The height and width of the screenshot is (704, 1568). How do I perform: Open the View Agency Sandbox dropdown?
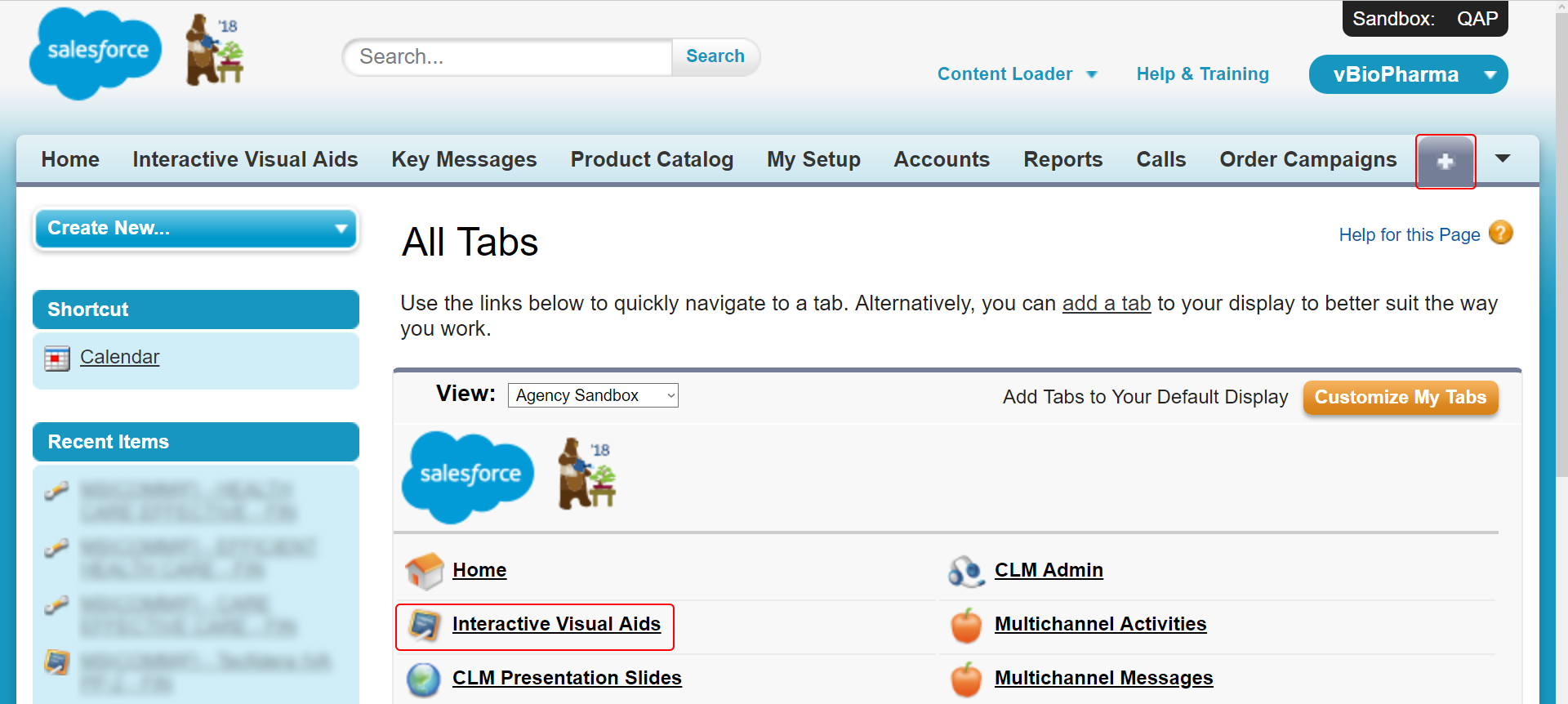pos(593,395)
